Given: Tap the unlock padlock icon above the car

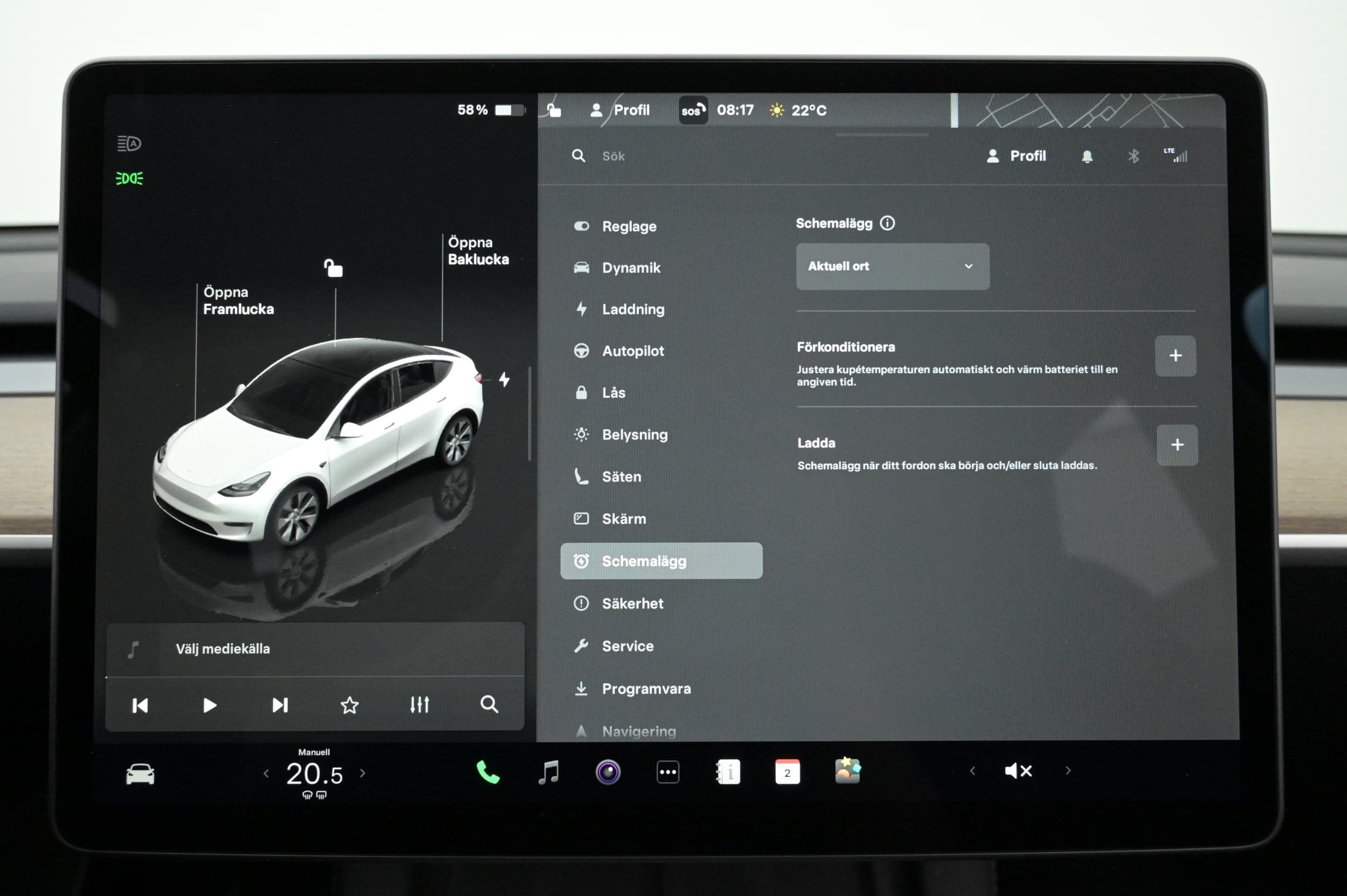Looking at the screenshot, I should click(333, 267).
